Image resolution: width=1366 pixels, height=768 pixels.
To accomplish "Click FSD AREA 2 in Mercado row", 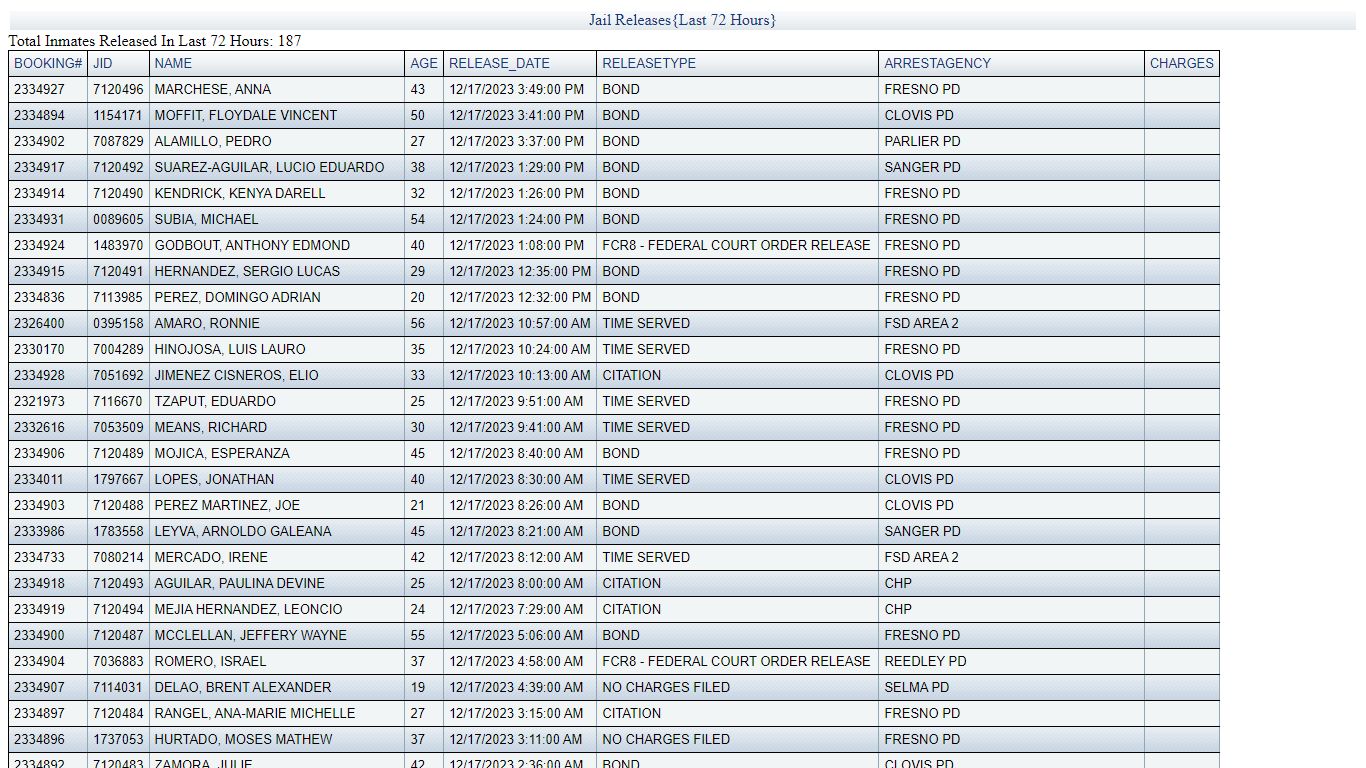I will point(921,557).
